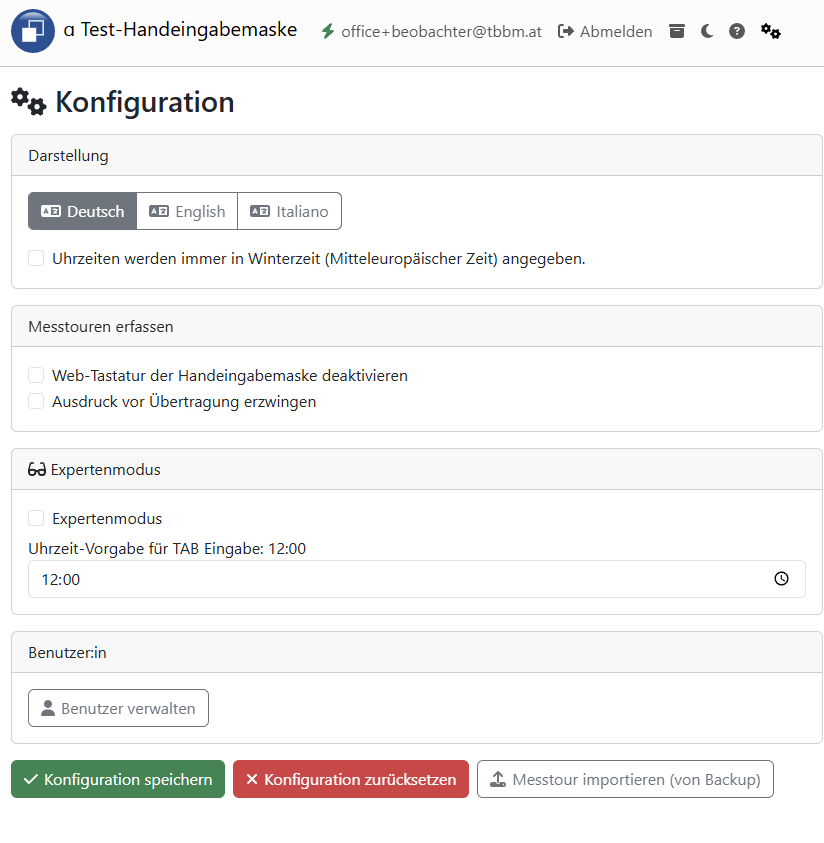The width and height of the screenshot is (824, 843).
Task: Enable Ausdruck vor Übertragung erzwingen
Action: pyautogui.click(x=36, y=401)
